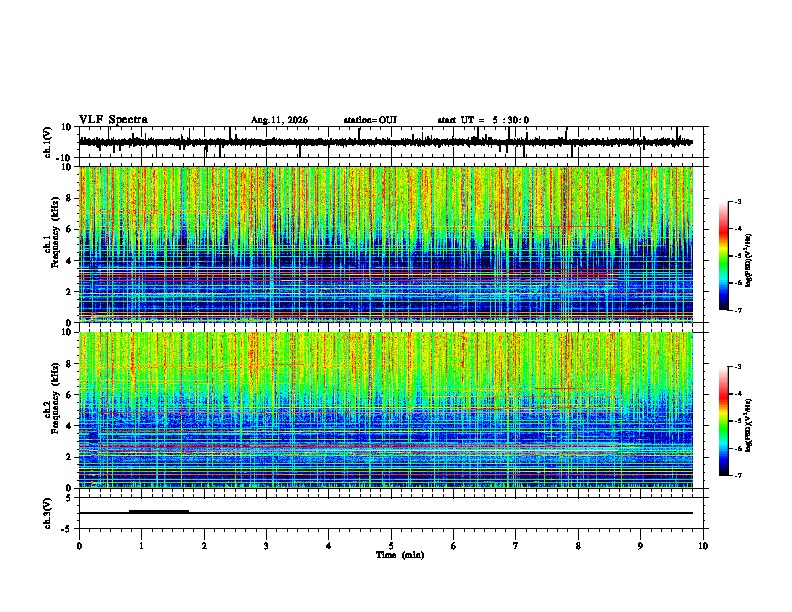Click the '2' kHz tick in ch.2 spectrogram
The image size is (792, 612).
pos(70,457)
